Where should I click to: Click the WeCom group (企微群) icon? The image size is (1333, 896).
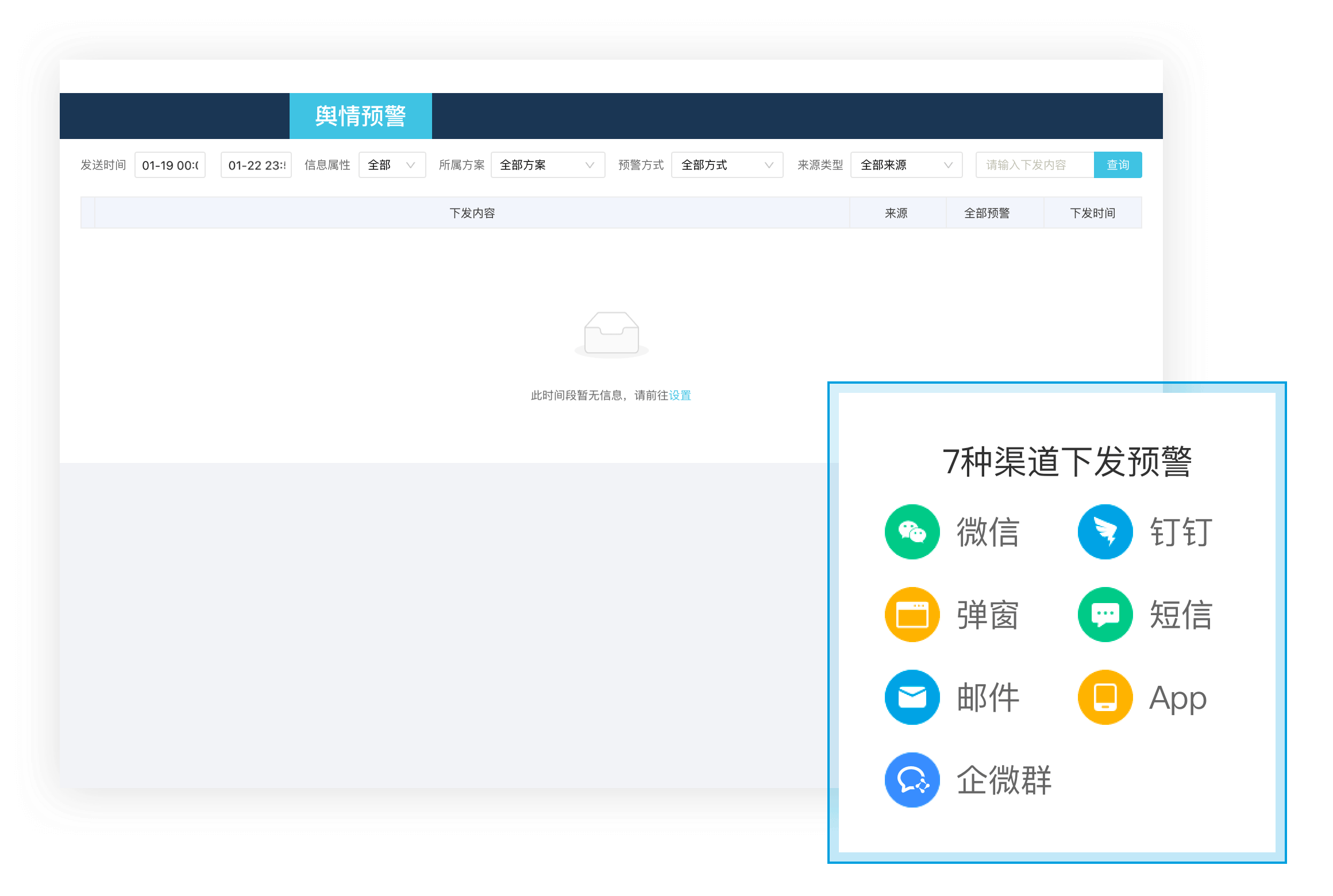pos(912,779)
